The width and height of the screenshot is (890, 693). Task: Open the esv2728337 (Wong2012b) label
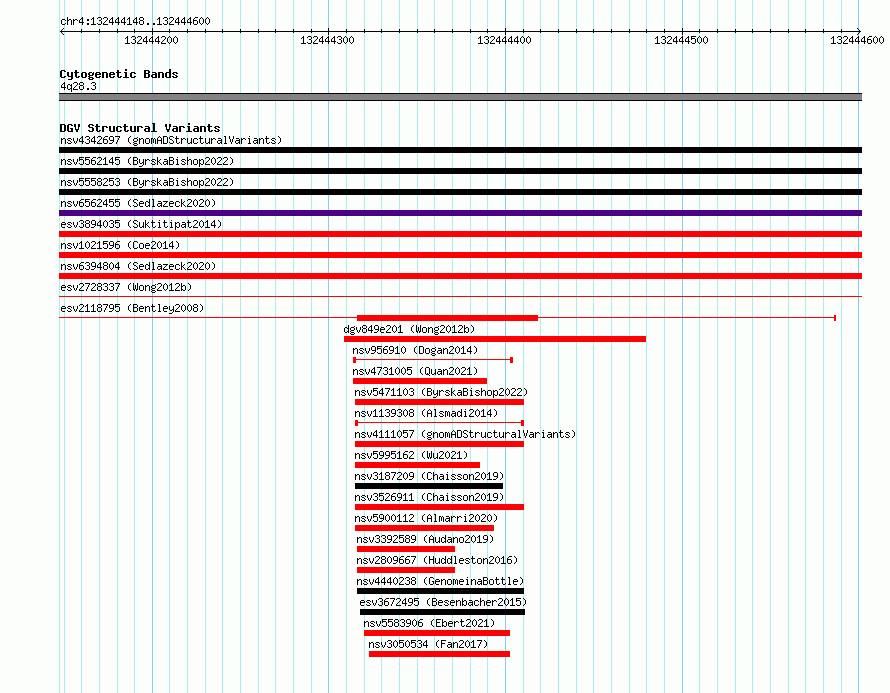(x=126, y=287)
